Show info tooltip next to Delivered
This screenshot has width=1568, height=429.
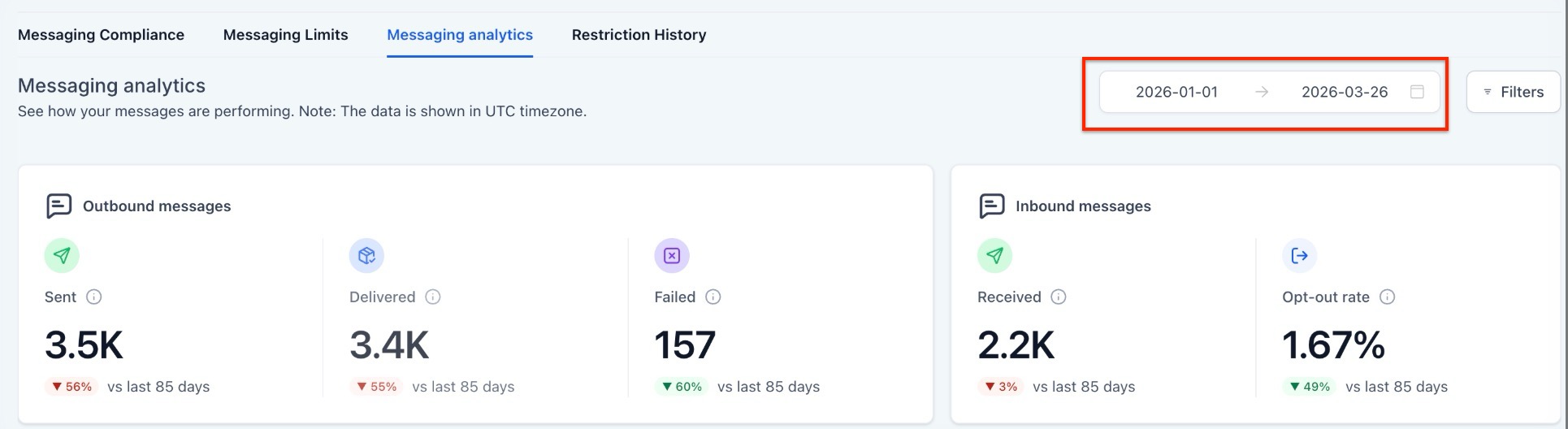pos(433,297)
